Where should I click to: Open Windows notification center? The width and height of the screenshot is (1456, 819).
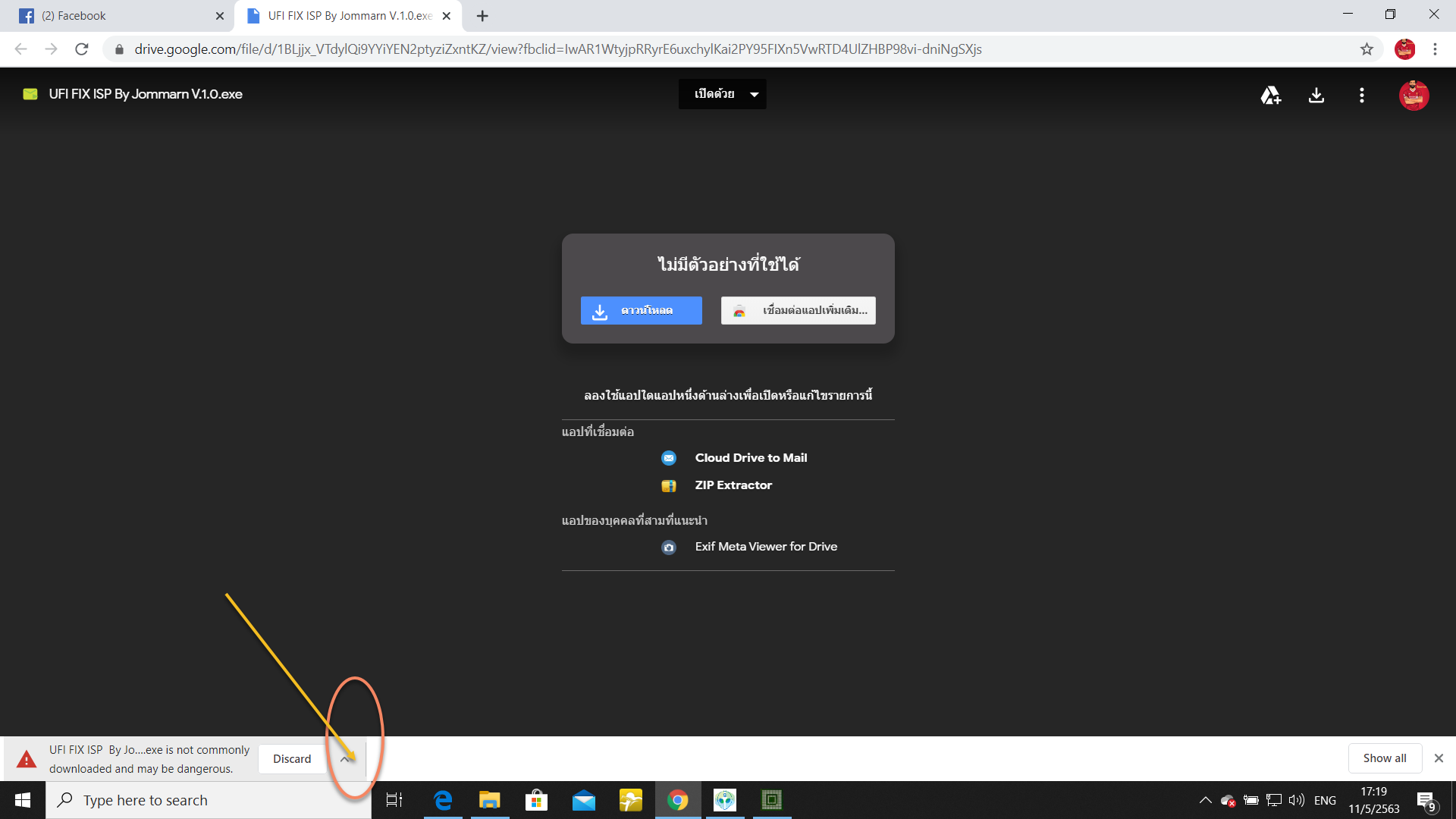point(1426,800)
